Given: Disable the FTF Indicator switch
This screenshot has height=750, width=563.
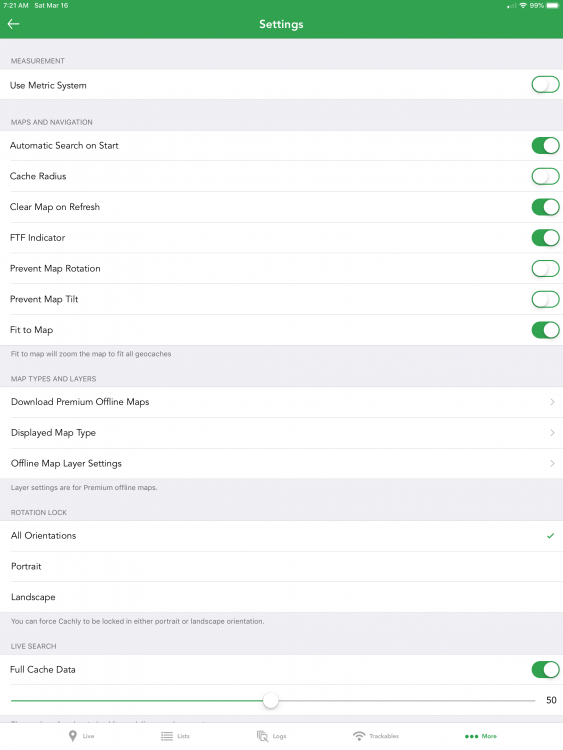Looking at the screenshot, I should 545,238.
